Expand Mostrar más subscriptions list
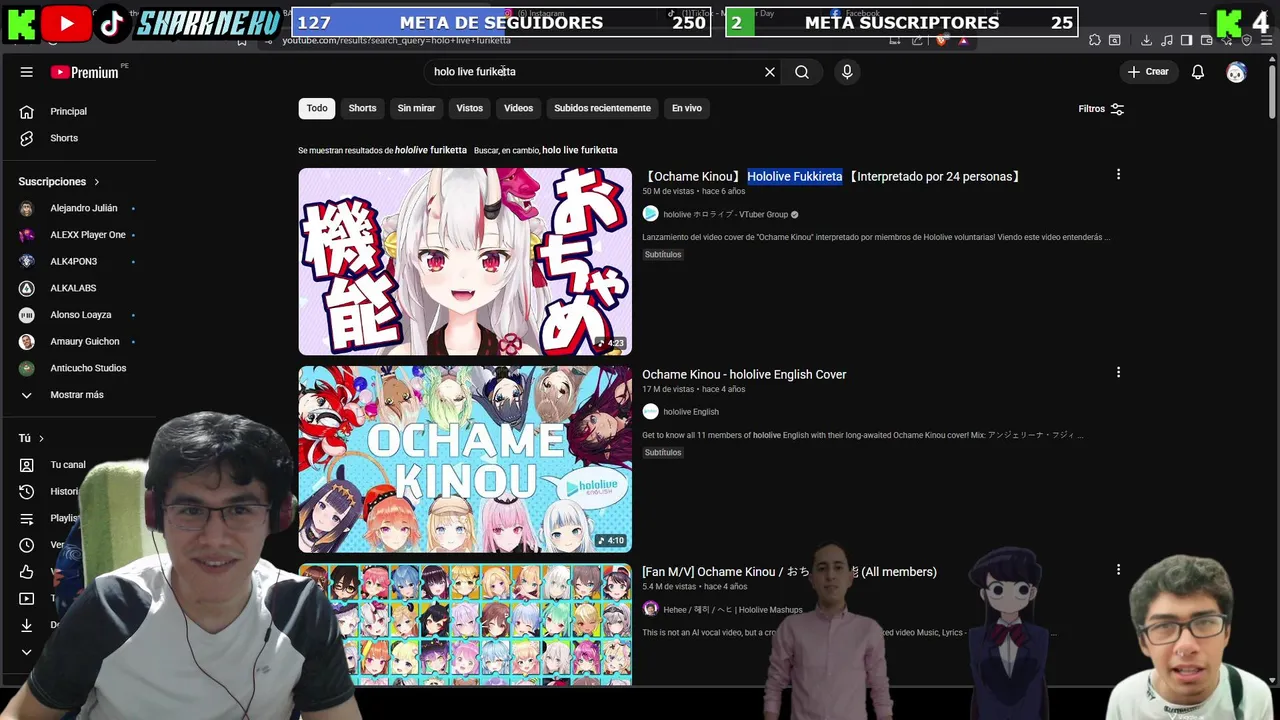The image size is (1280, 720). 78,395
